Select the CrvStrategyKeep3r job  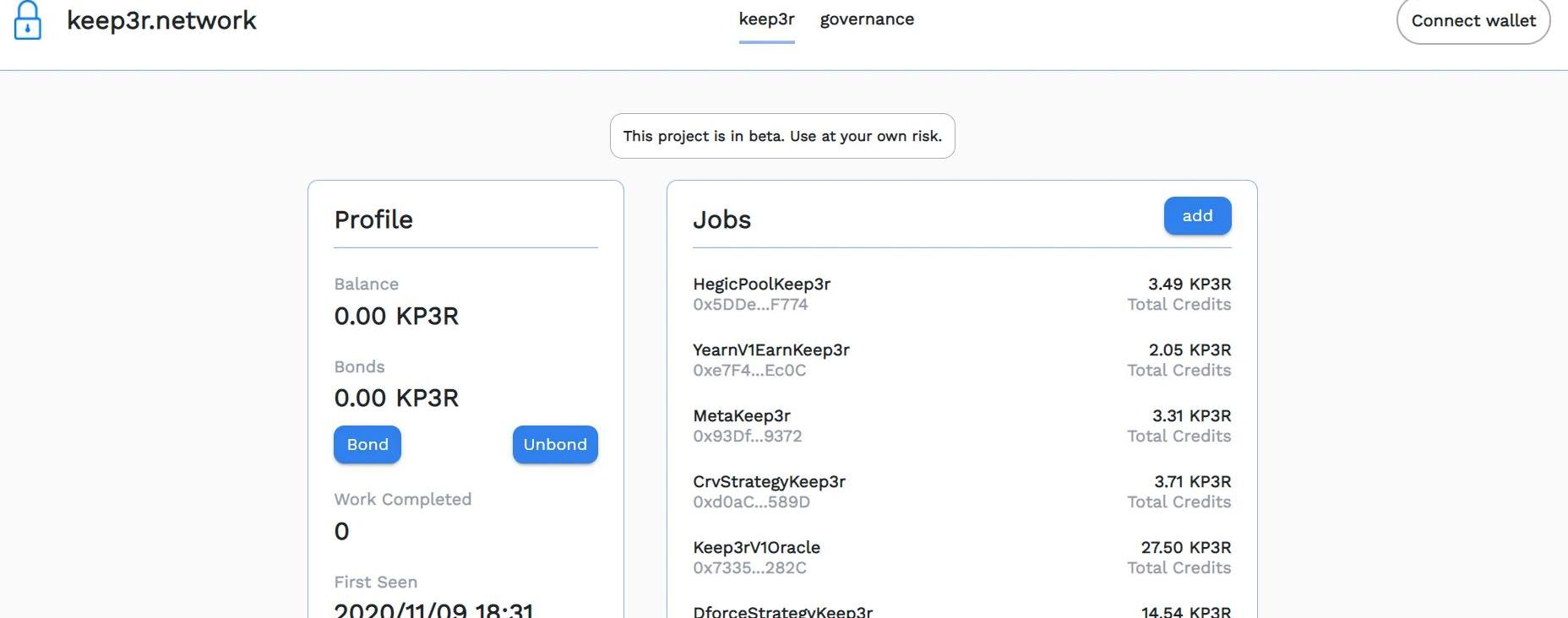pyautogui.click(x=769, y=482)
